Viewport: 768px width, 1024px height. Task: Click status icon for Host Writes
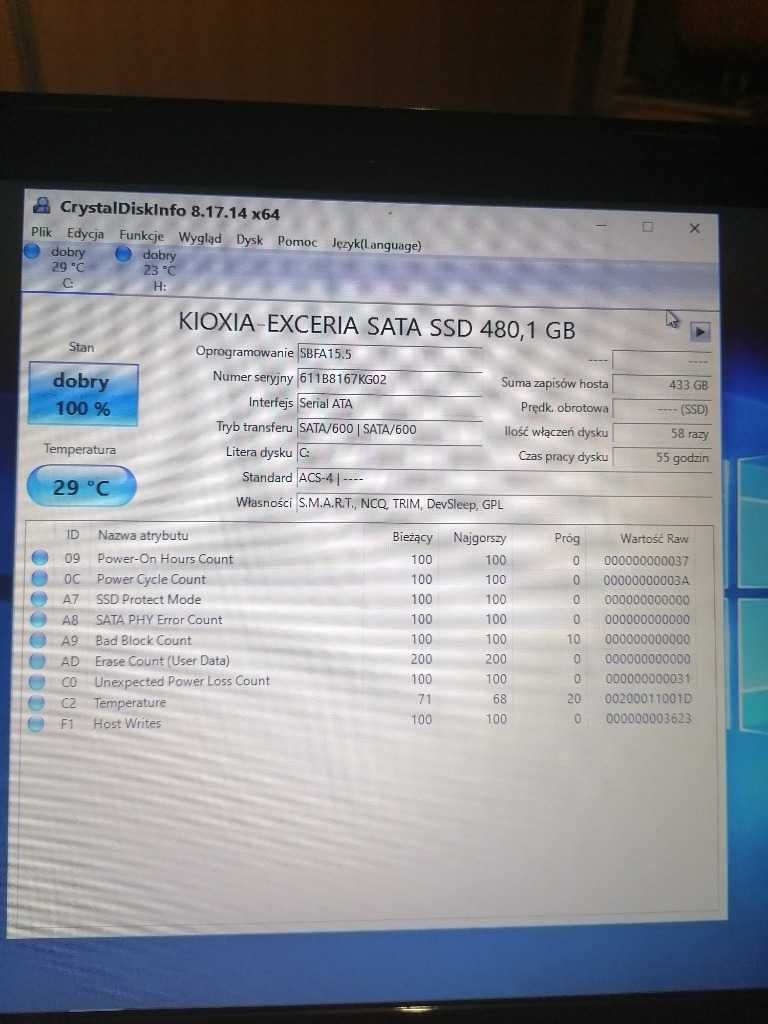35,724
